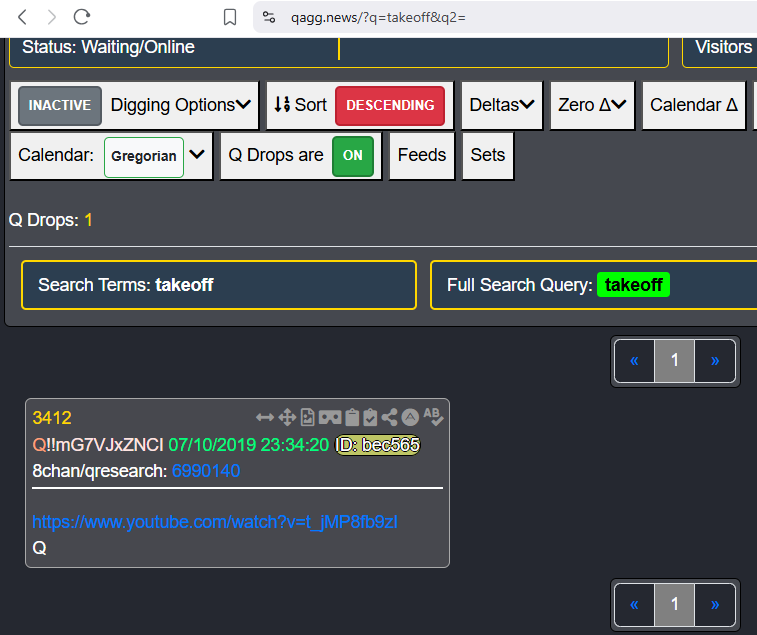
Task: Click the Q signature in drop 3412
Action: click(40, 548)
